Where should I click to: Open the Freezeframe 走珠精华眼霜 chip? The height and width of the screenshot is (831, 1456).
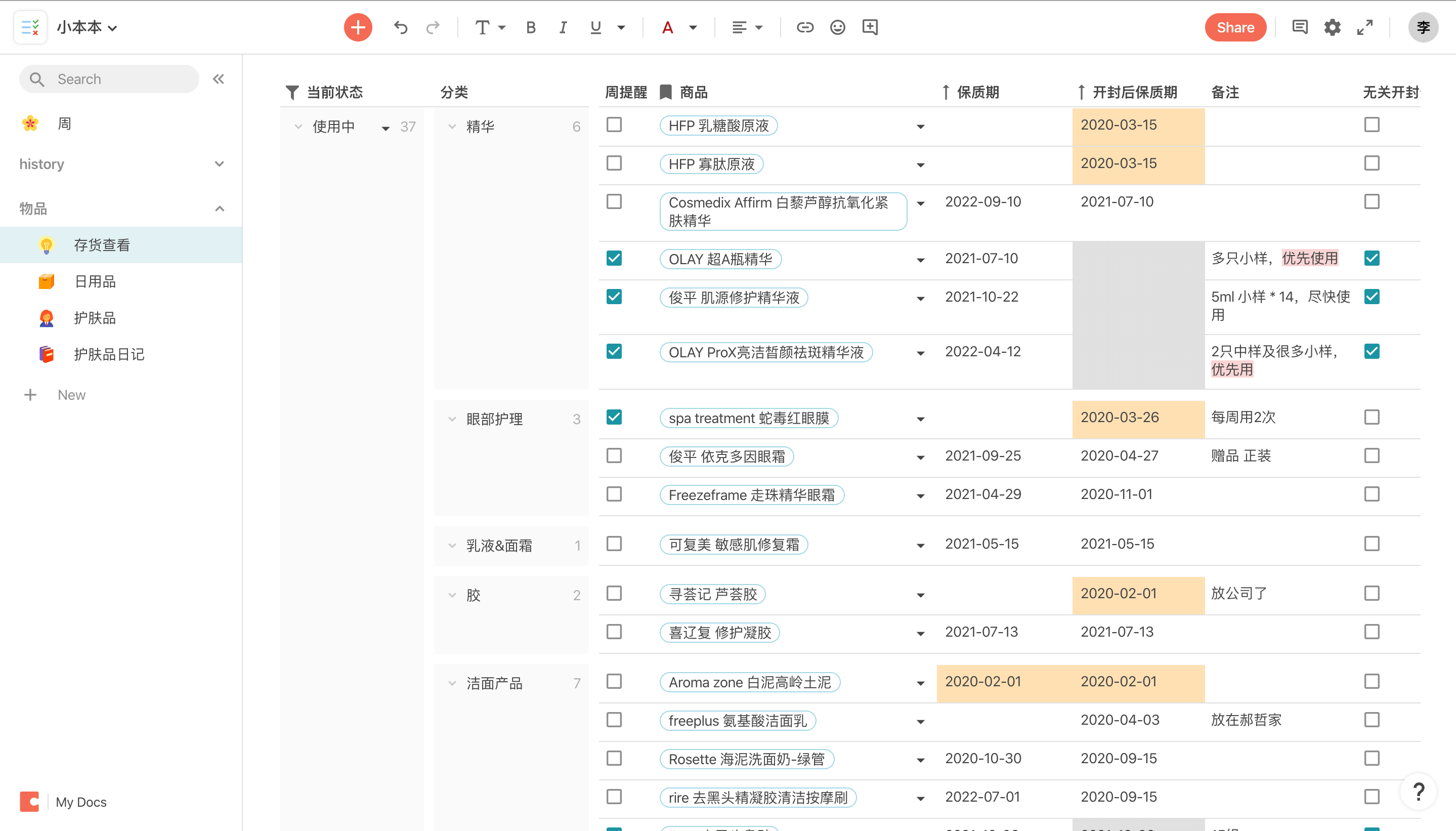click(x=751, y=495)
